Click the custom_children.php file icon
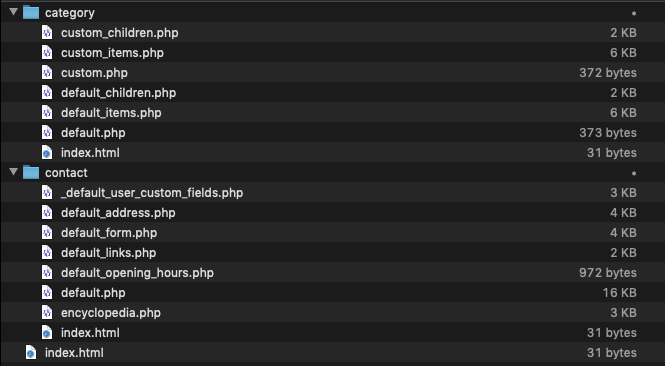Image resolution: width=665 pixels, height=366 pixels. coord(47,33)
